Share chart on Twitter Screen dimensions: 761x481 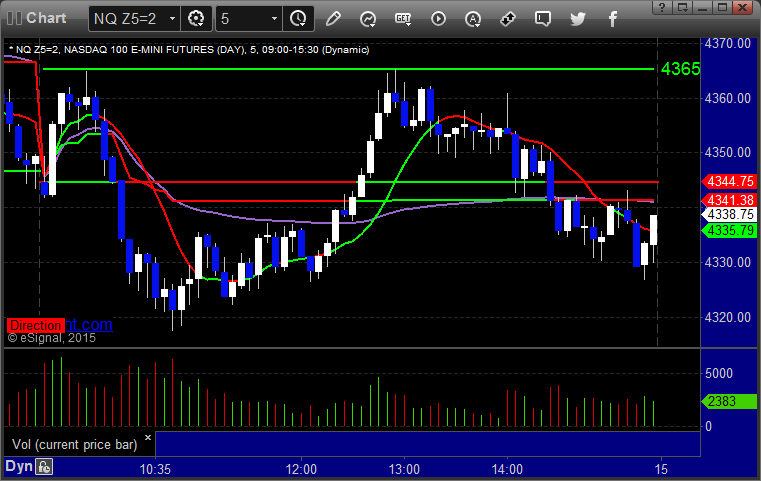point(578,19)
